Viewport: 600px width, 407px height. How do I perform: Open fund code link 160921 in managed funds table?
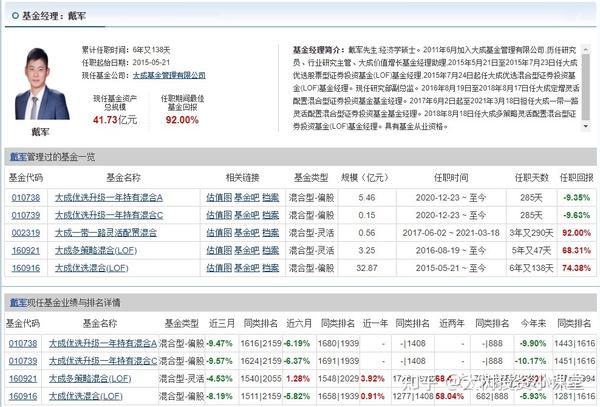tap(26, 251)
